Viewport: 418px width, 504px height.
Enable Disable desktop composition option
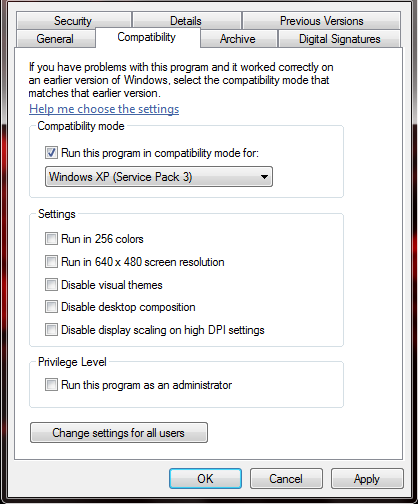coord(51,307)
